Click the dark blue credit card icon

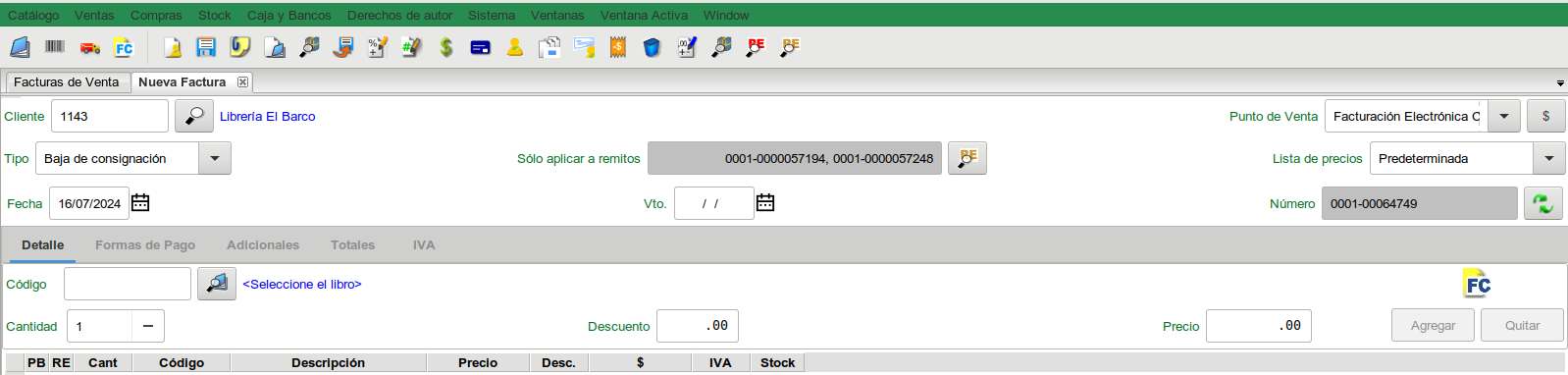coord(481,47)
